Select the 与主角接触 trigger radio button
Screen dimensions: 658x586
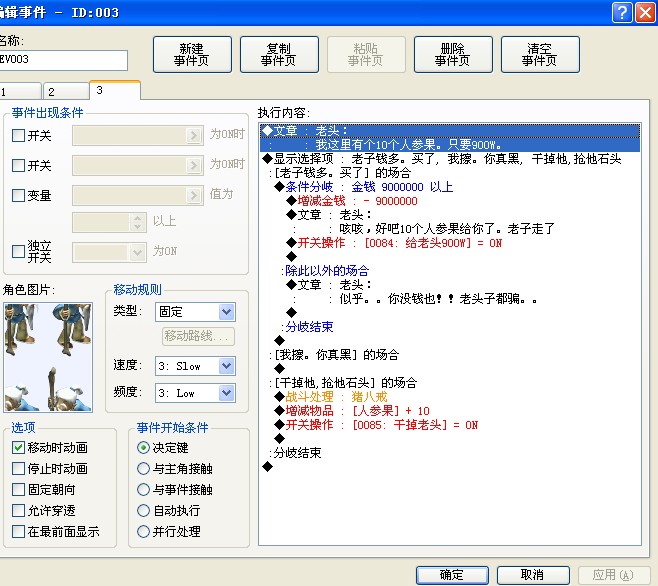point(144,468)
